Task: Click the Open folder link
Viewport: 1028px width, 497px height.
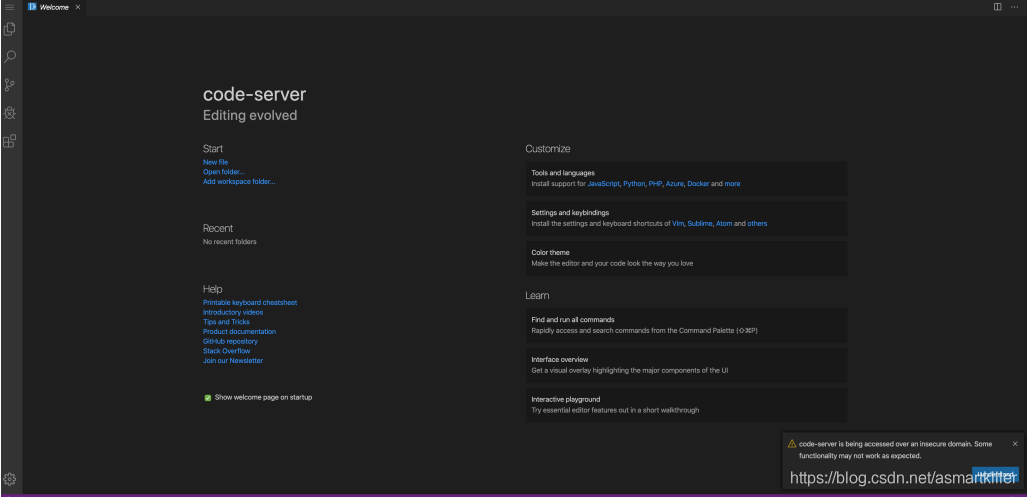Action: point(224,172)
